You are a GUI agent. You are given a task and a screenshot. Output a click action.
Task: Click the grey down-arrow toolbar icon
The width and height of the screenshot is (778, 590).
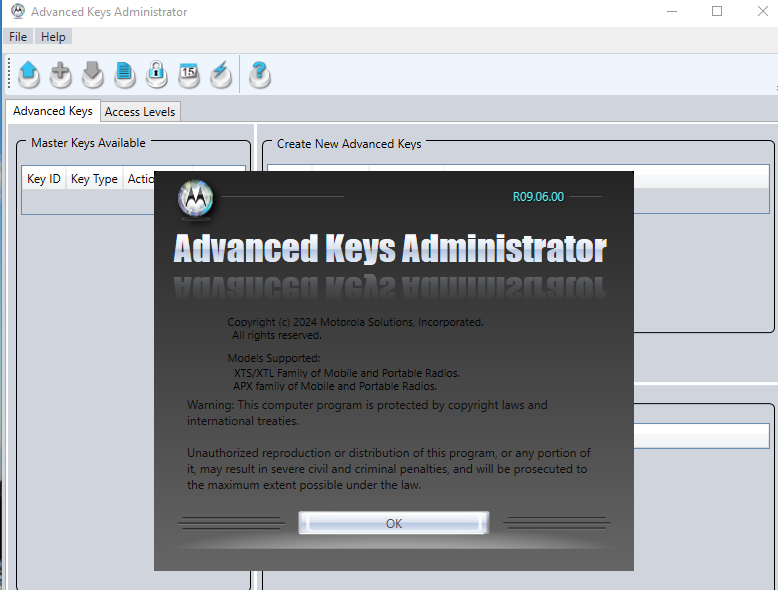click(93, 74)
